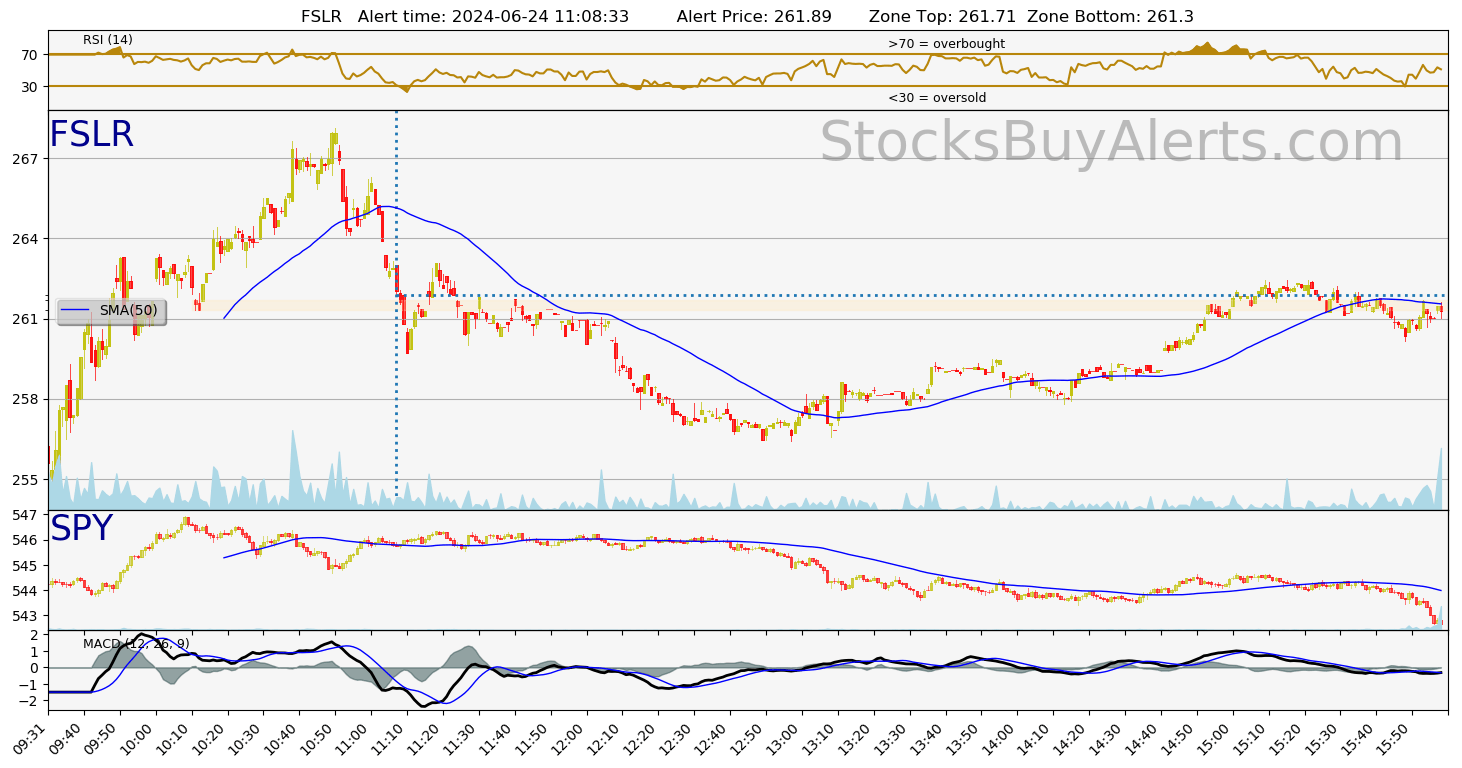The image size is (1462, 768).
Task: Click the SMA(50) legend entry
Action: point(112,311)
